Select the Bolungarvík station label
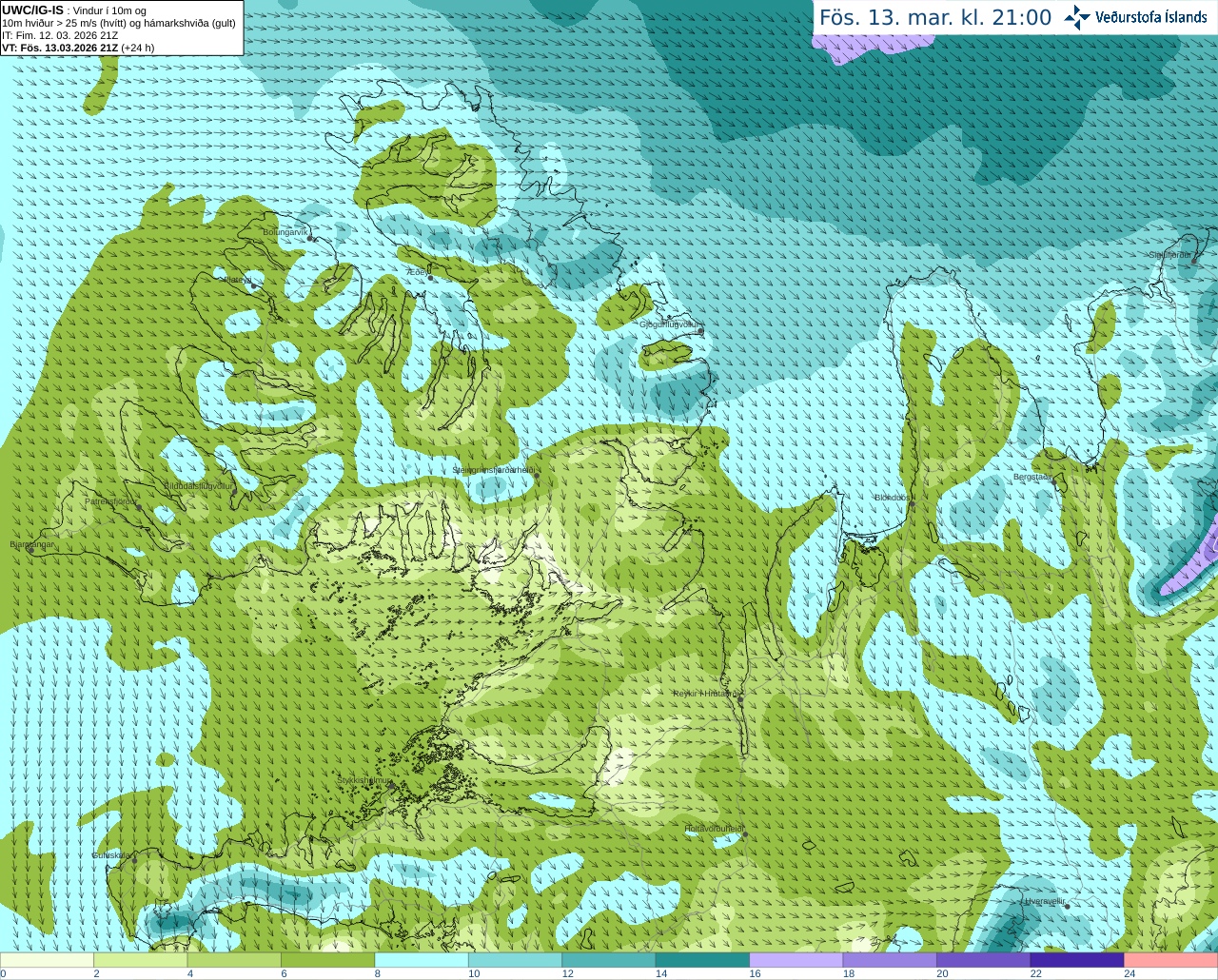This screenshot has width=1218, height=980. (x=286, y=232)
